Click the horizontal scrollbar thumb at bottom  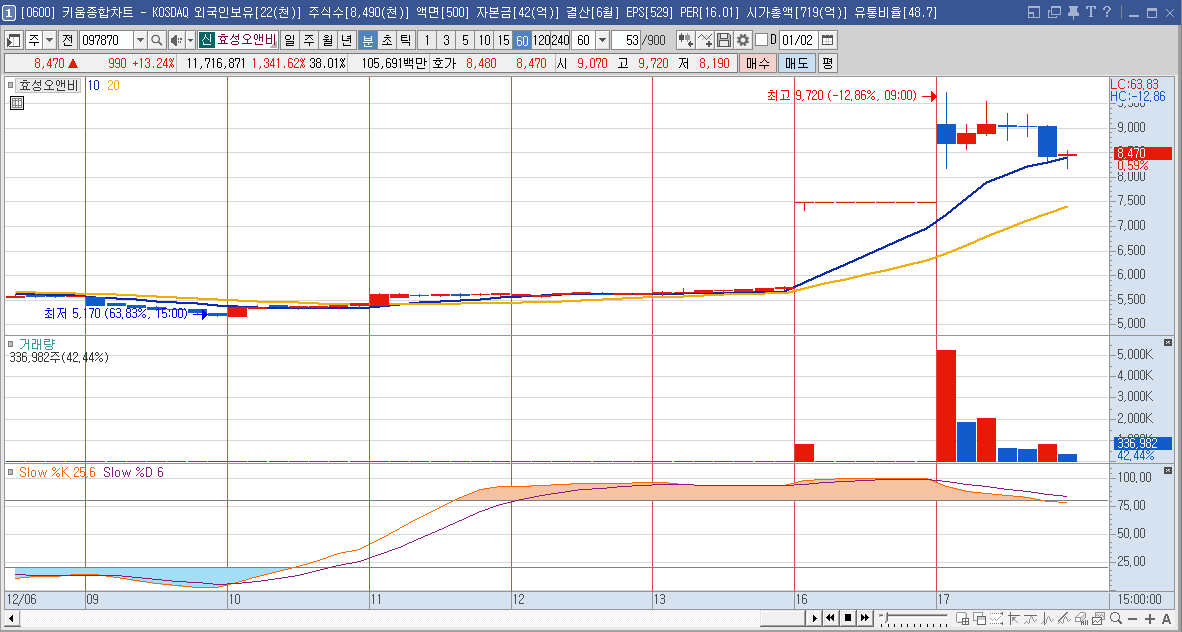(x=782, y=618)
